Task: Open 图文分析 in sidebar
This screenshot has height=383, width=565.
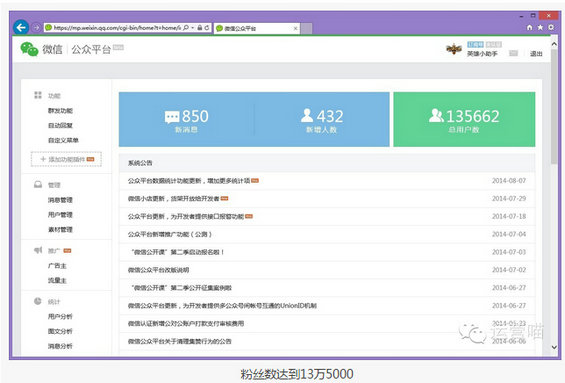Action: click(61, 331)
